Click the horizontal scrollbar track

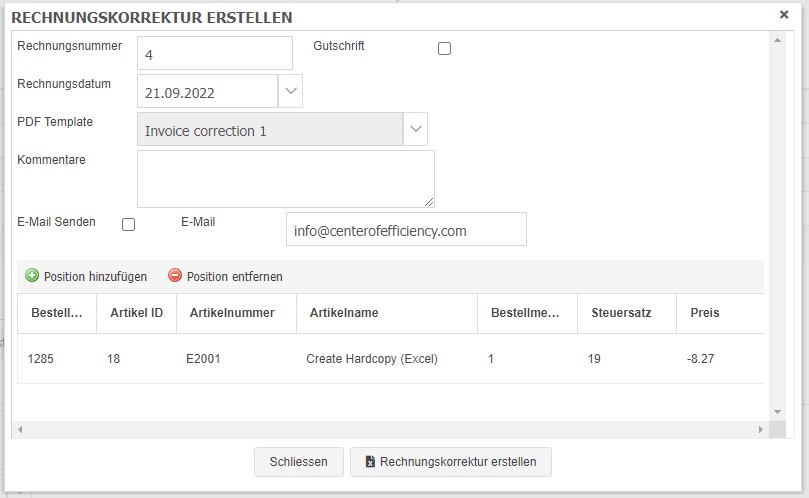pos(390,429)
